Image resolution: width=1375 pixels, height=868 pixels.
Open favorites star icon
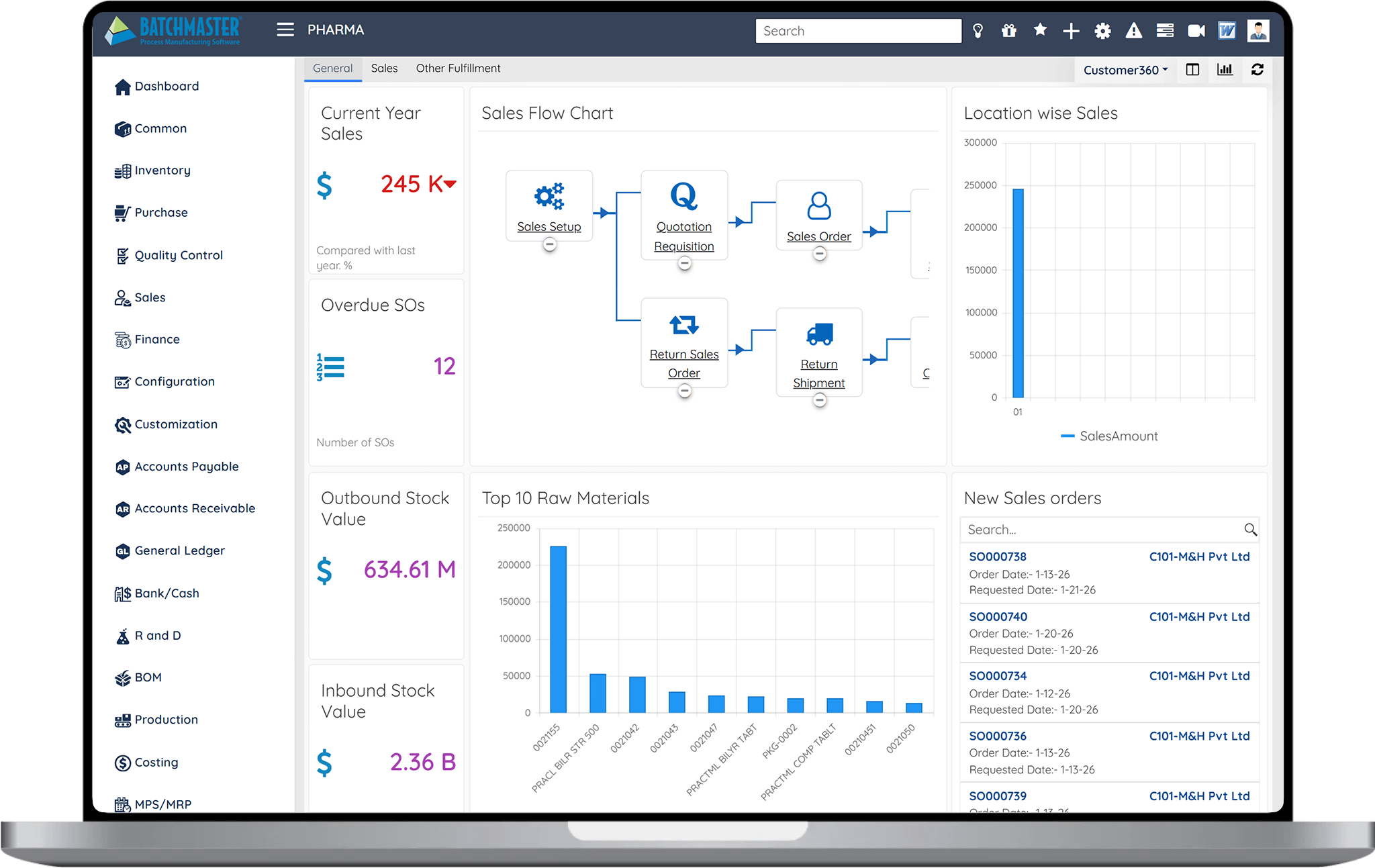tap(1040, 30)
